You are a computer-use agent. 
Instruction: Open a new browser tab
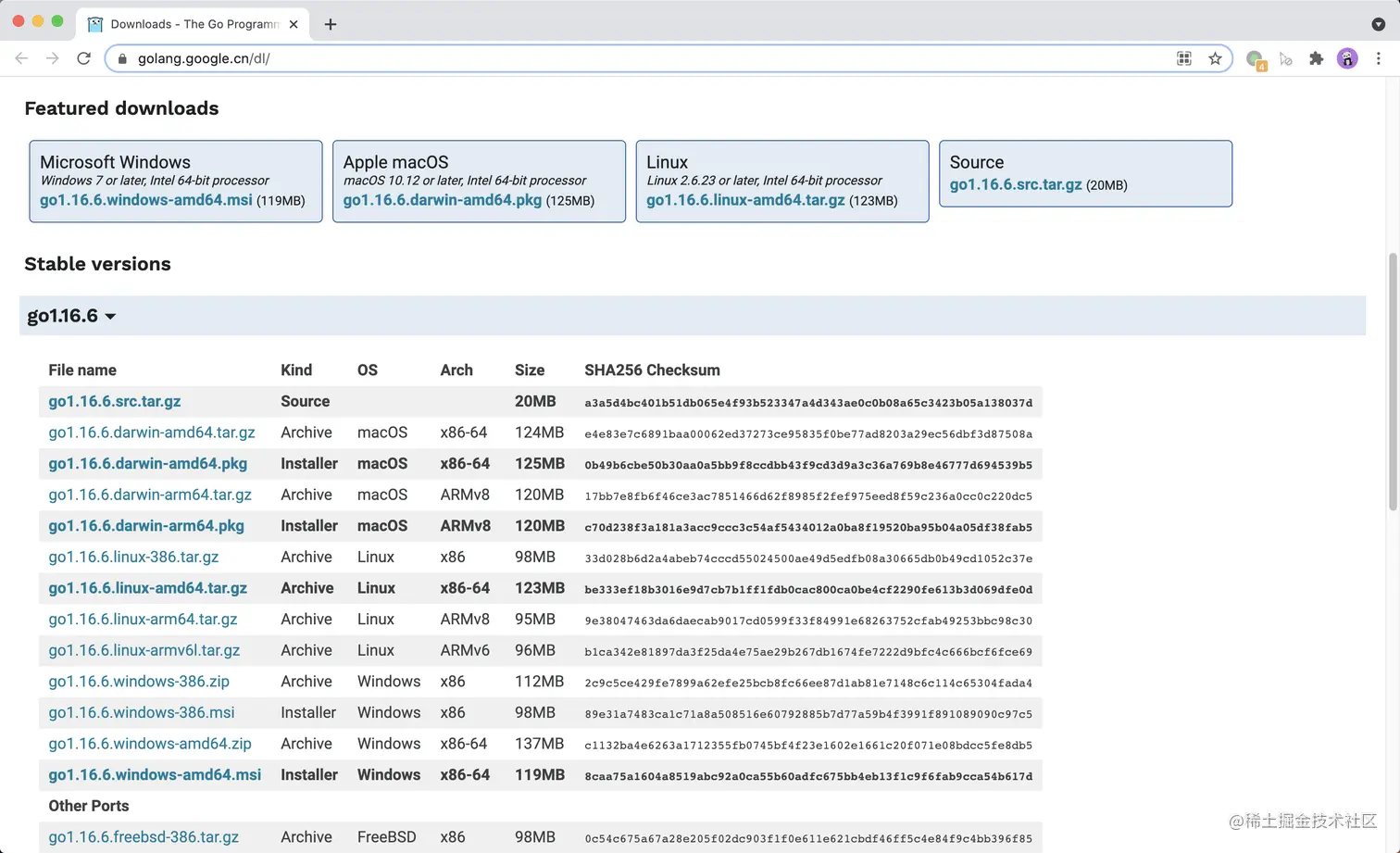(x=330, y=24)
